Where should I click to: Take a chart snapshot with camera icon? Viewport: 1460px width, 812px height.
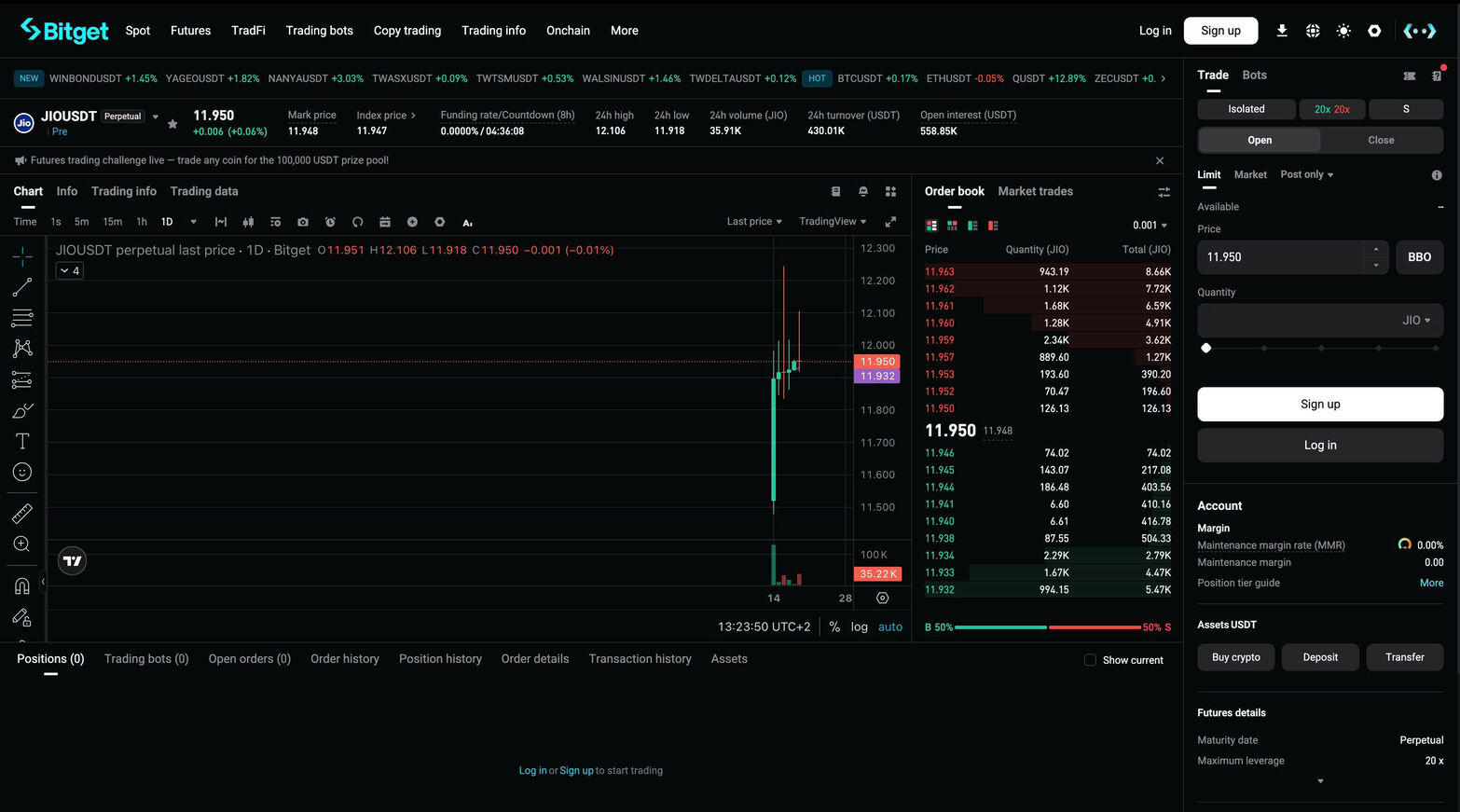coord(303,222)
